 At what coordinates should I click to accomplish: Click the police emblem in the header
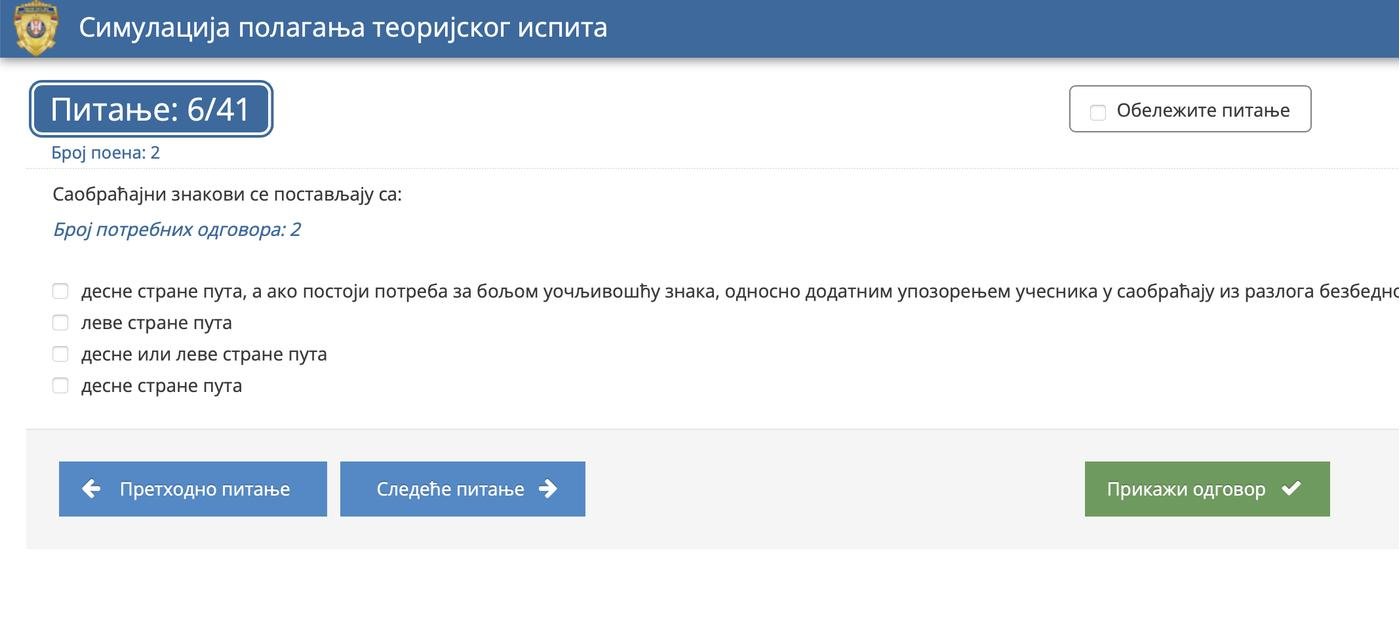35,26
